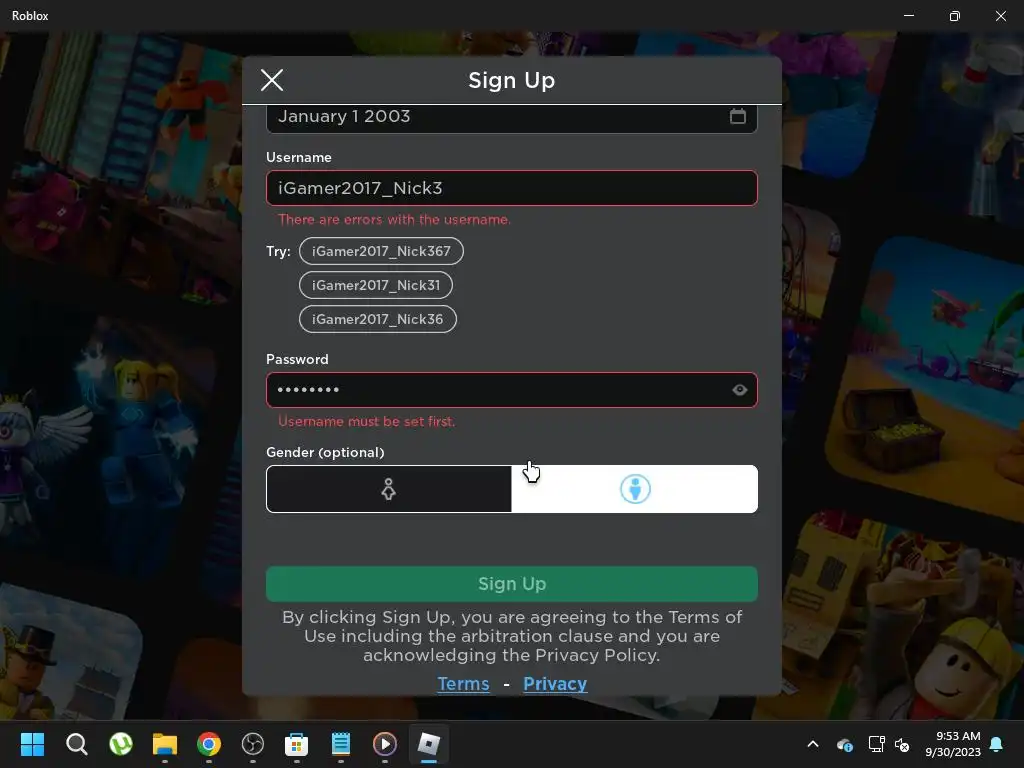Click the 'Gender (optional)' label
This screenshot has height=768, width=1024.
(x=325, y=452)
